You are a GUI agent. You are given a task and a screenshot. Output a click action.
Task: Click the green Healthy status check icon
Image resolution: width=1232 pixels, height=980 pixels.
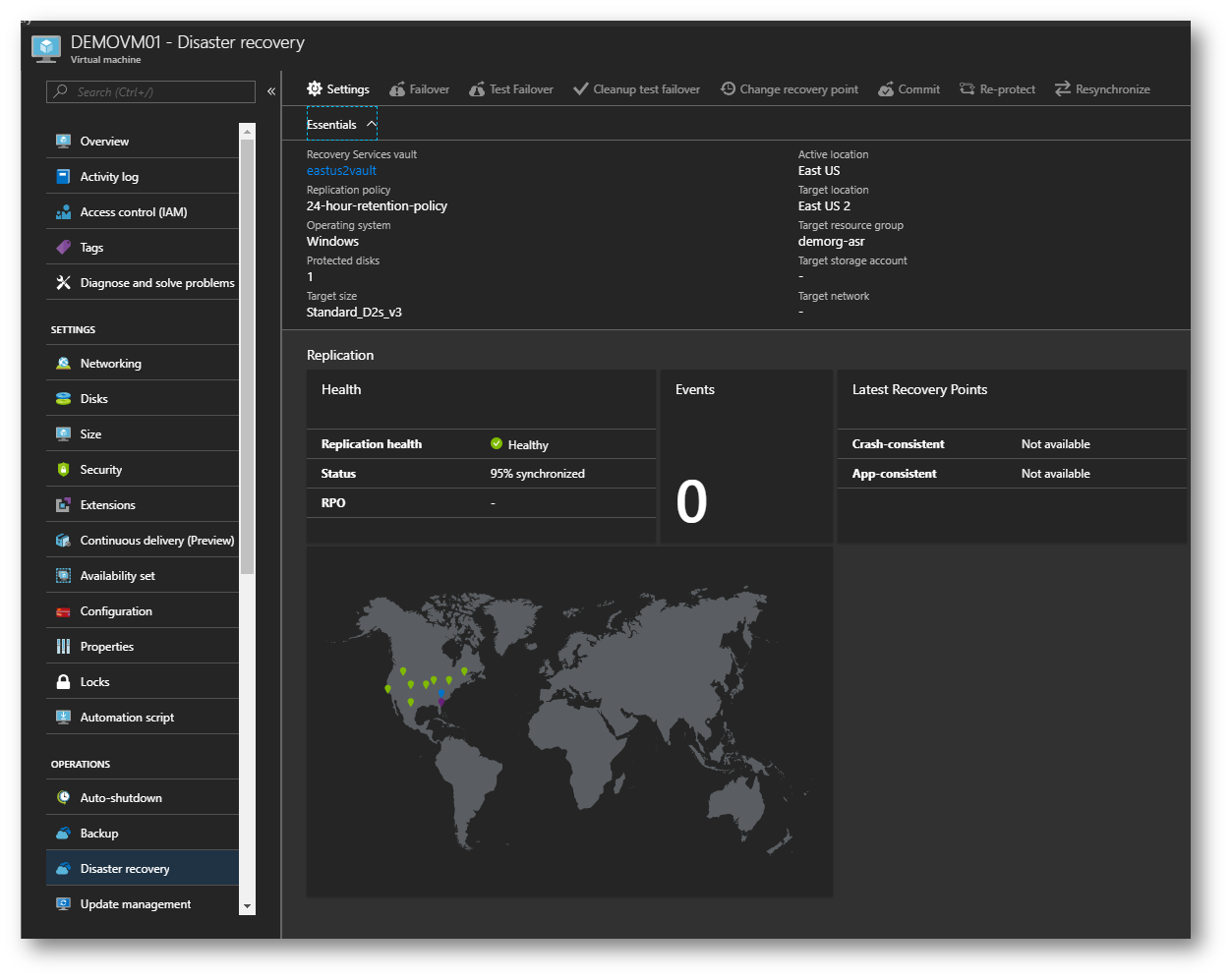(497, 443)
